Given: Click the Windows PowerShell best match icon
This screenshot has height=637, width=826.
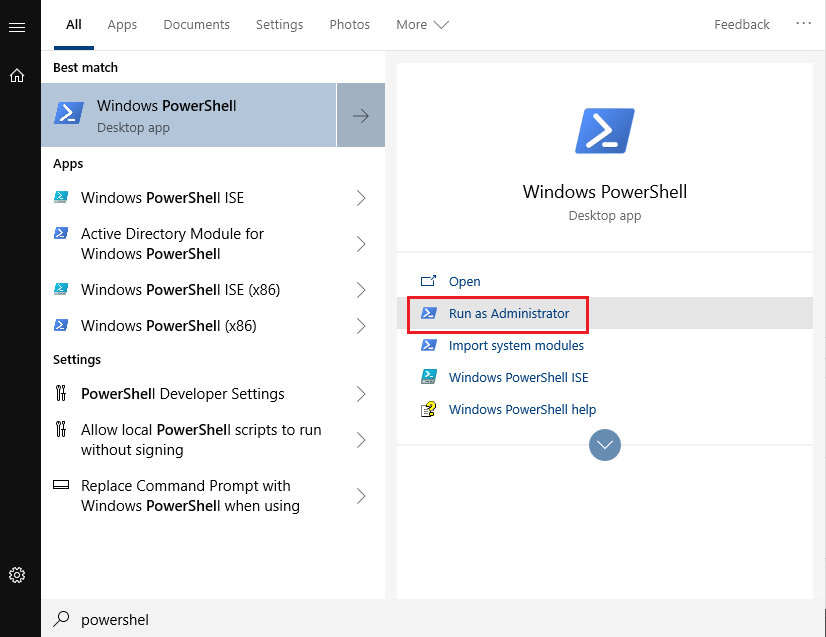Looking at the screenshot, I should 69,113.
